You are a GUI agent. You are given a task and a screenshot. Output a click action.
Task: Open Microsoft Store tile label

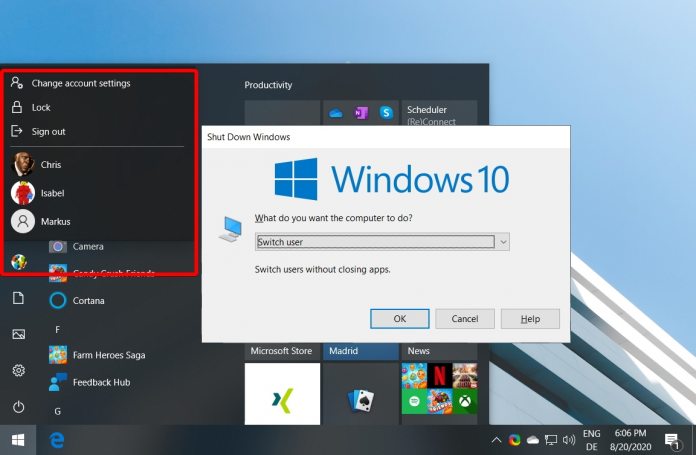[281, 351]
